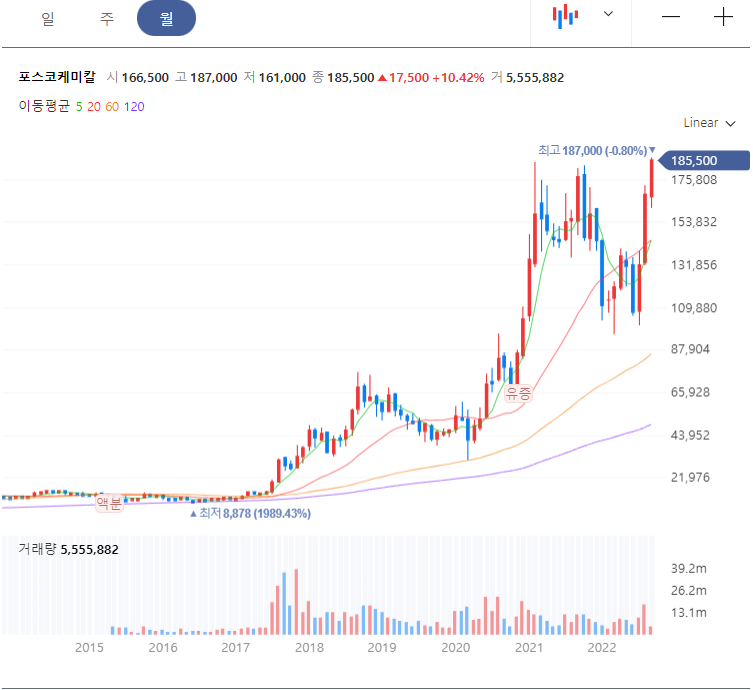The height and width of the screenshot is (690, 753).
Task: Click the 26.2m volume axis label
Action: pos(689,591)
